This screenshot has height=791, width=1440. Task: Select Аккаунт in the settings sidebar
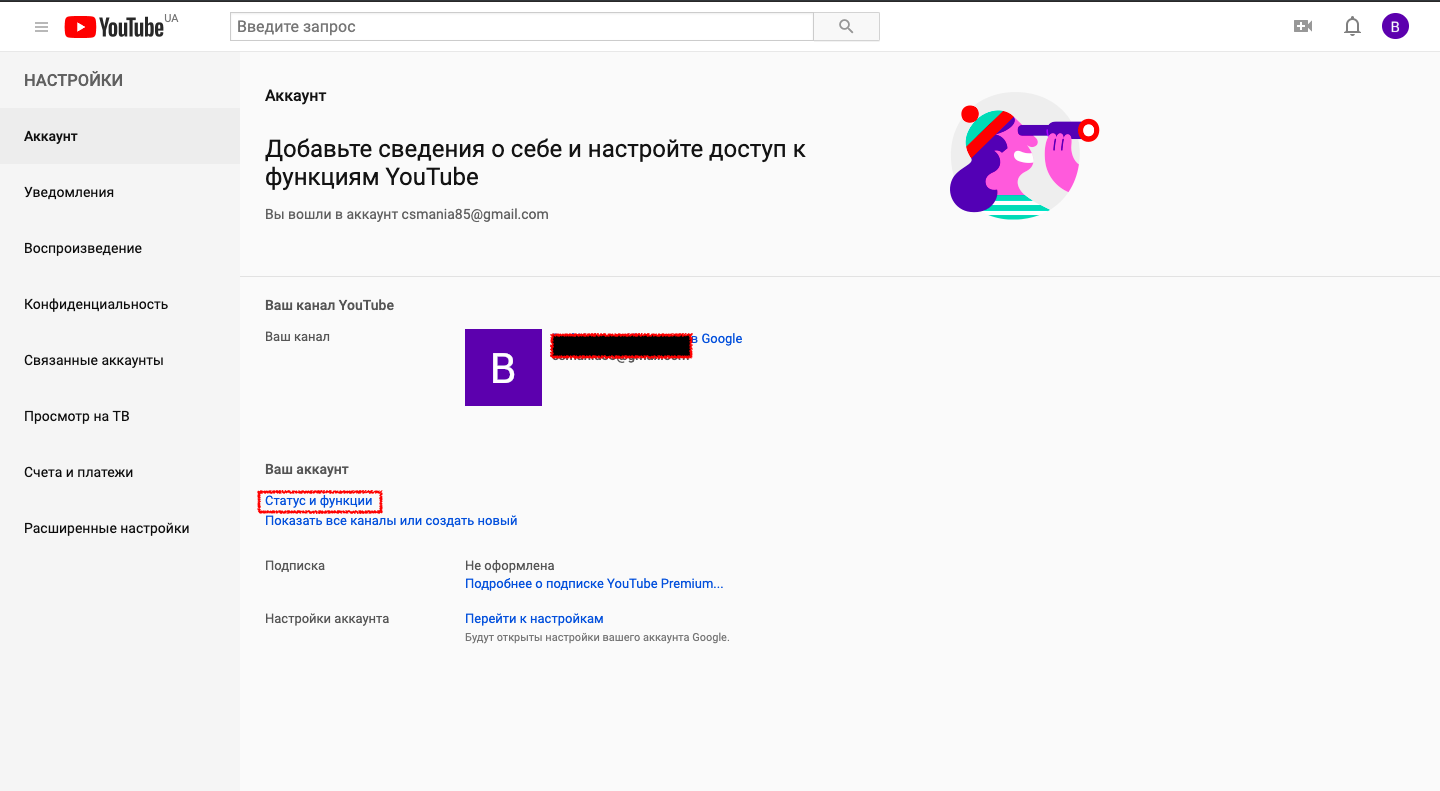click(x=51, y=136)
